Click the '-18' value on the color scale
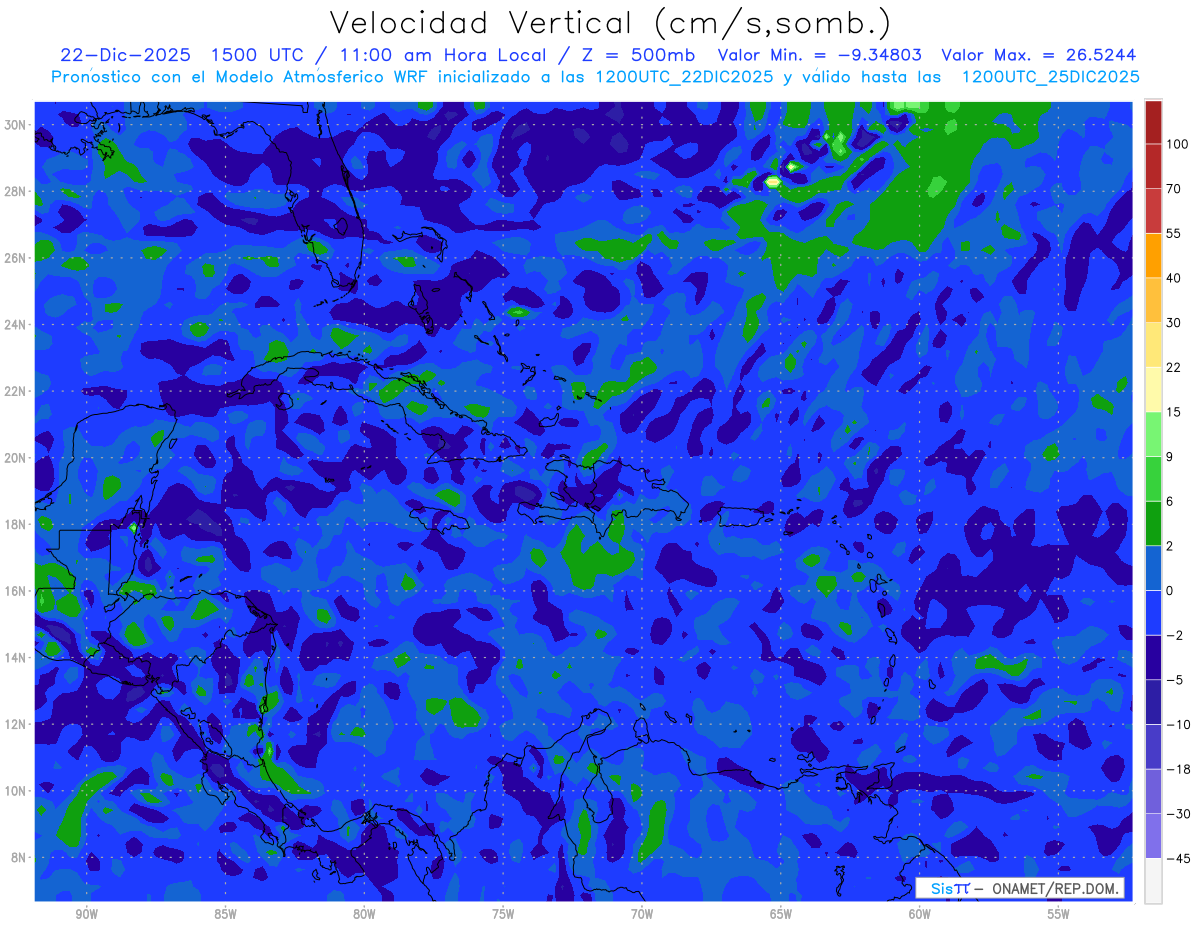Image resolution: width=1200 pixels, height=927 pixels. pos(1177,769)
